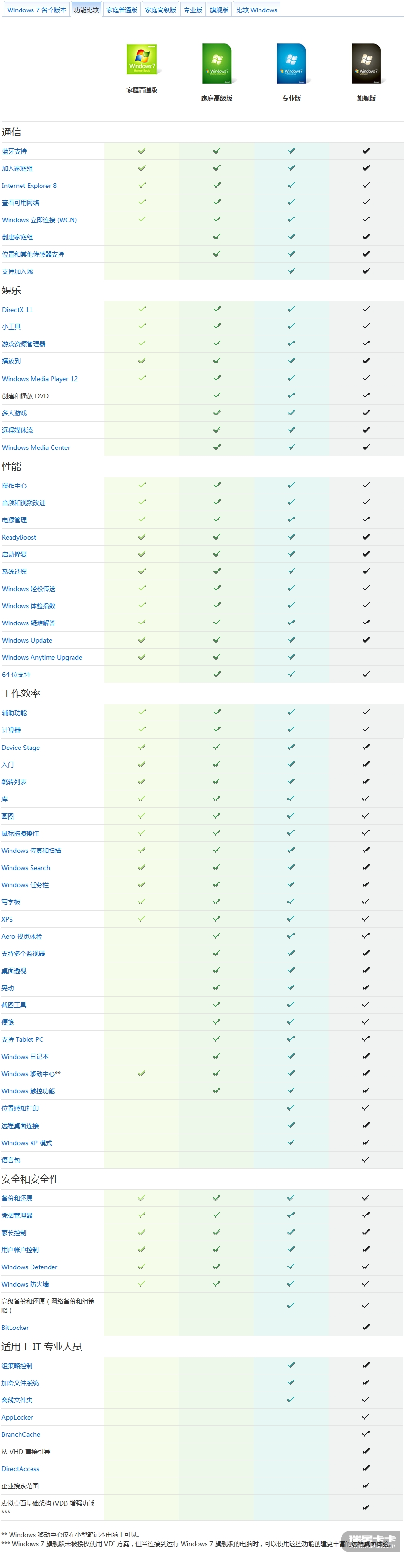The height and width of the screenshot is (1568, 404).
Task: Click the 家庭普通版 checkmark for 蓝牙支持
Action: pos(142,151)
